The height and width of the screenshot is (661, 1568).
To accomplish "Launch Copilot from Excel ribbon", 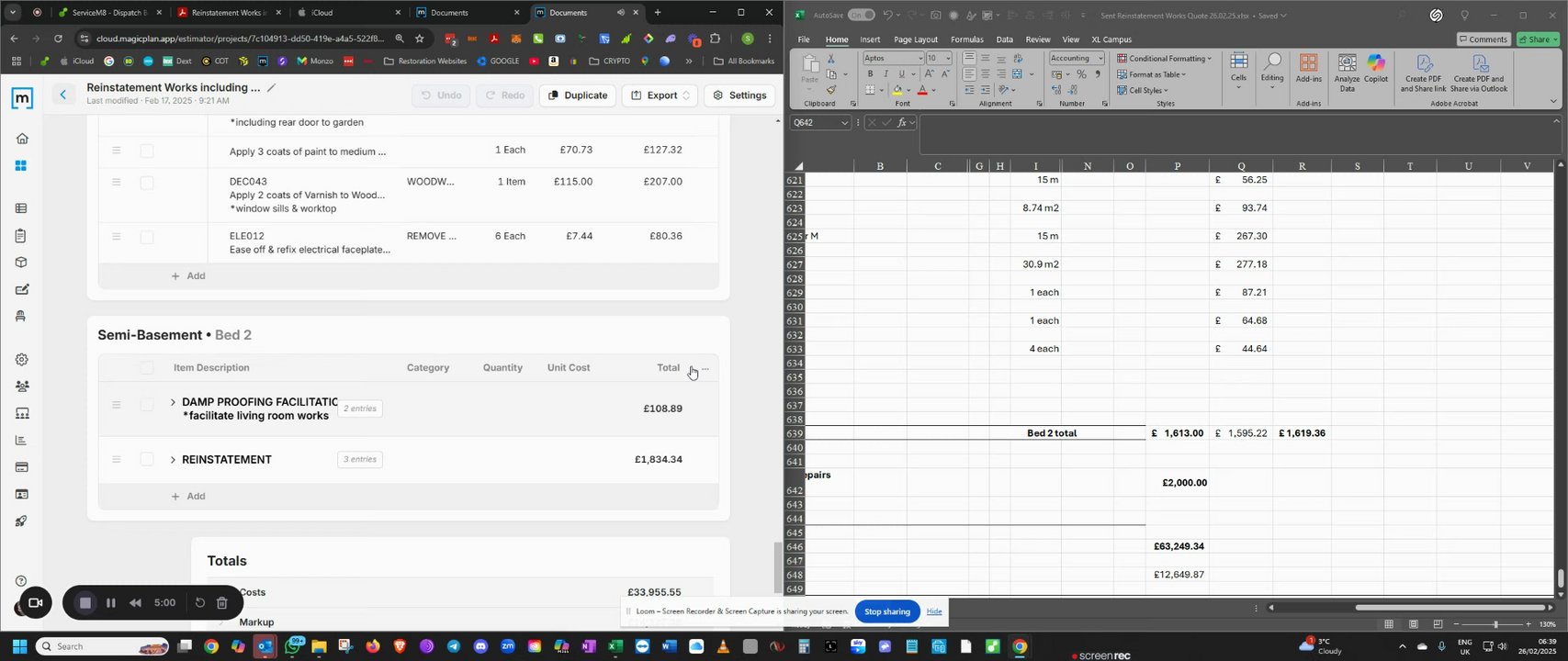I will 1376,68.
